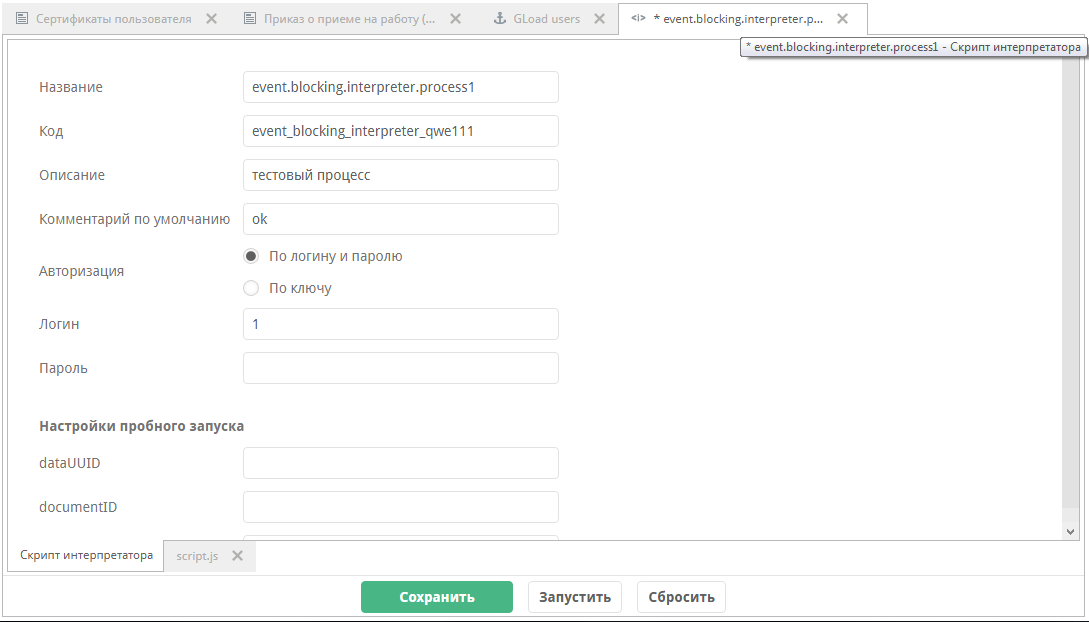Switch to Сертификаты пользователя tab

click(x=113, y=19)
